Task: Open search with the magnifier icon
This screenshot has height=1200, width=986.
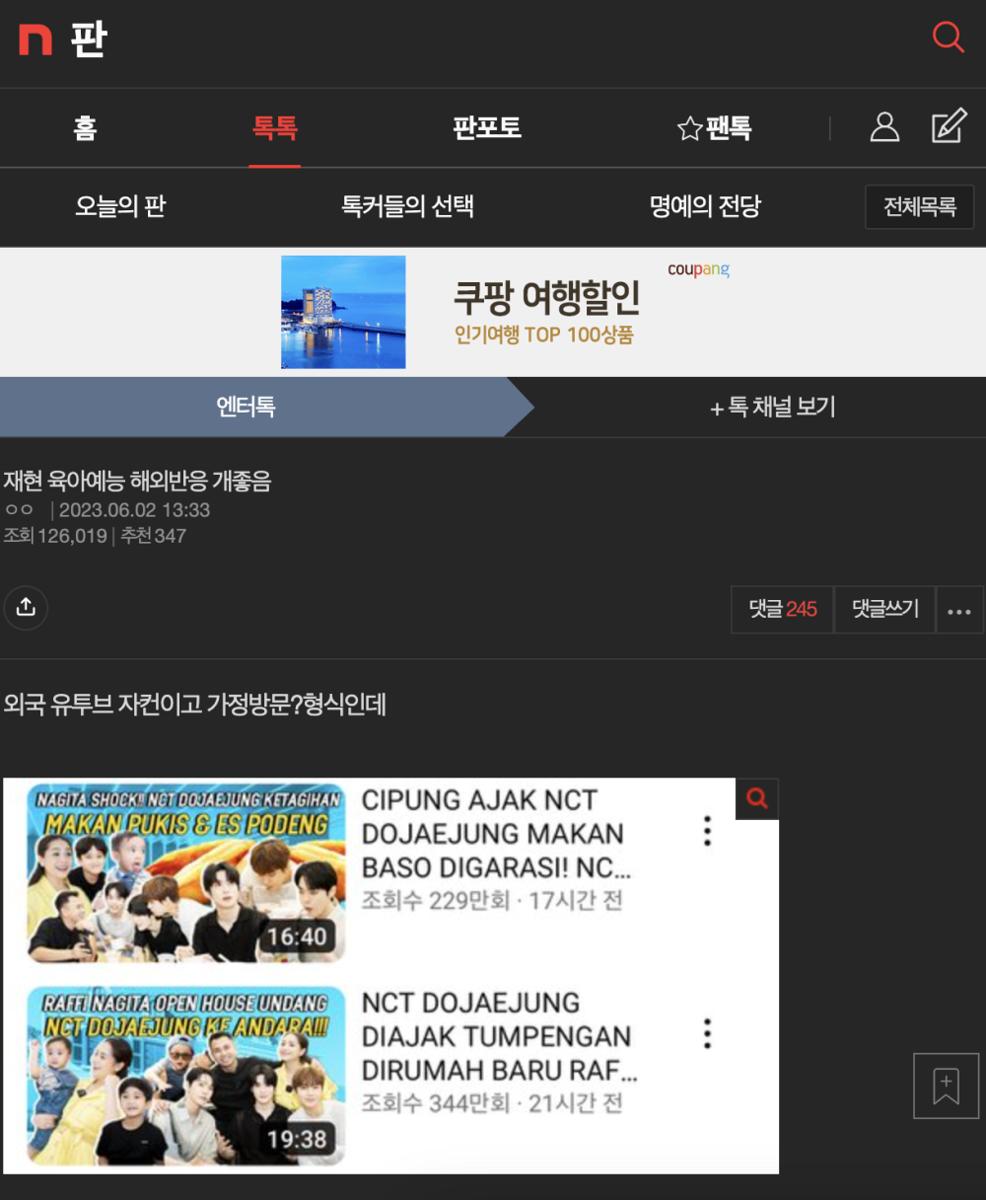Action: pos(947,38)
